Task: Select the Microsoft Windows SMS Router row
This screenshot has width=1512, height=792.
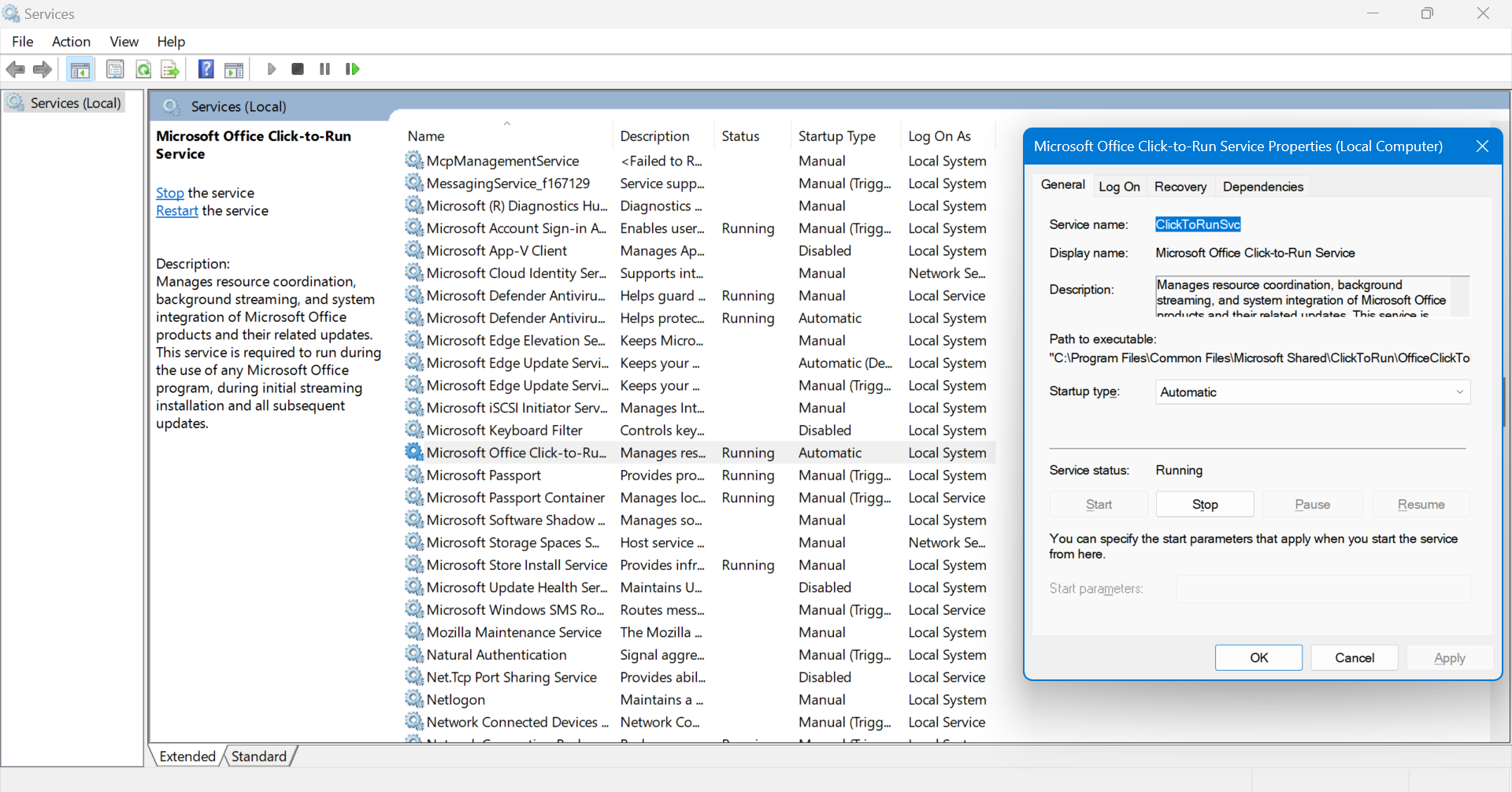Action: (x=699, y=609)
